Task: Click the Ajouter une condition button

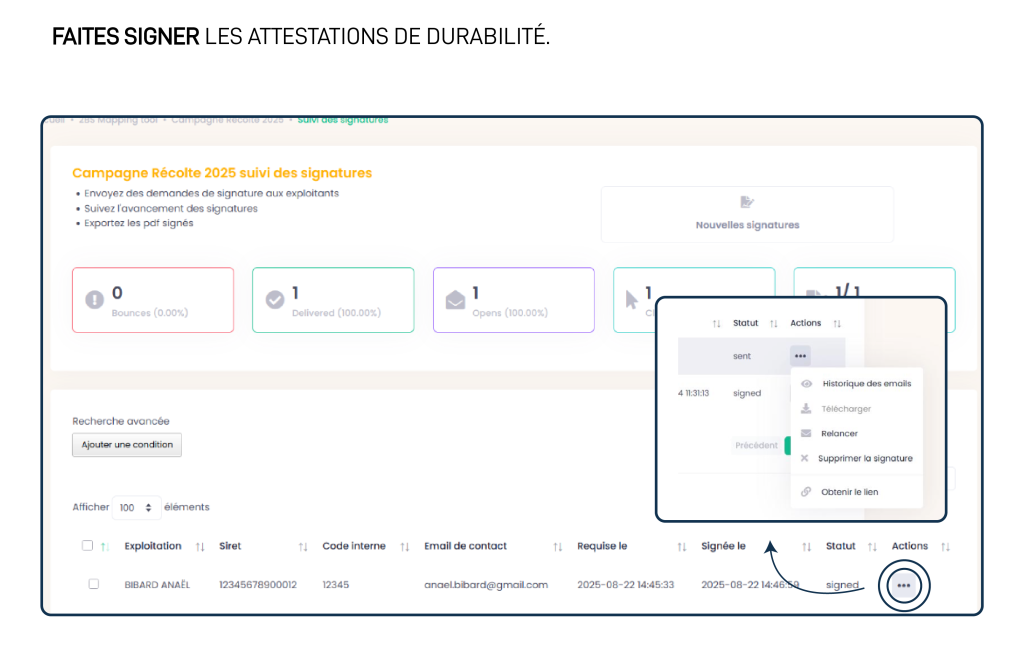Action: (127, 445)
